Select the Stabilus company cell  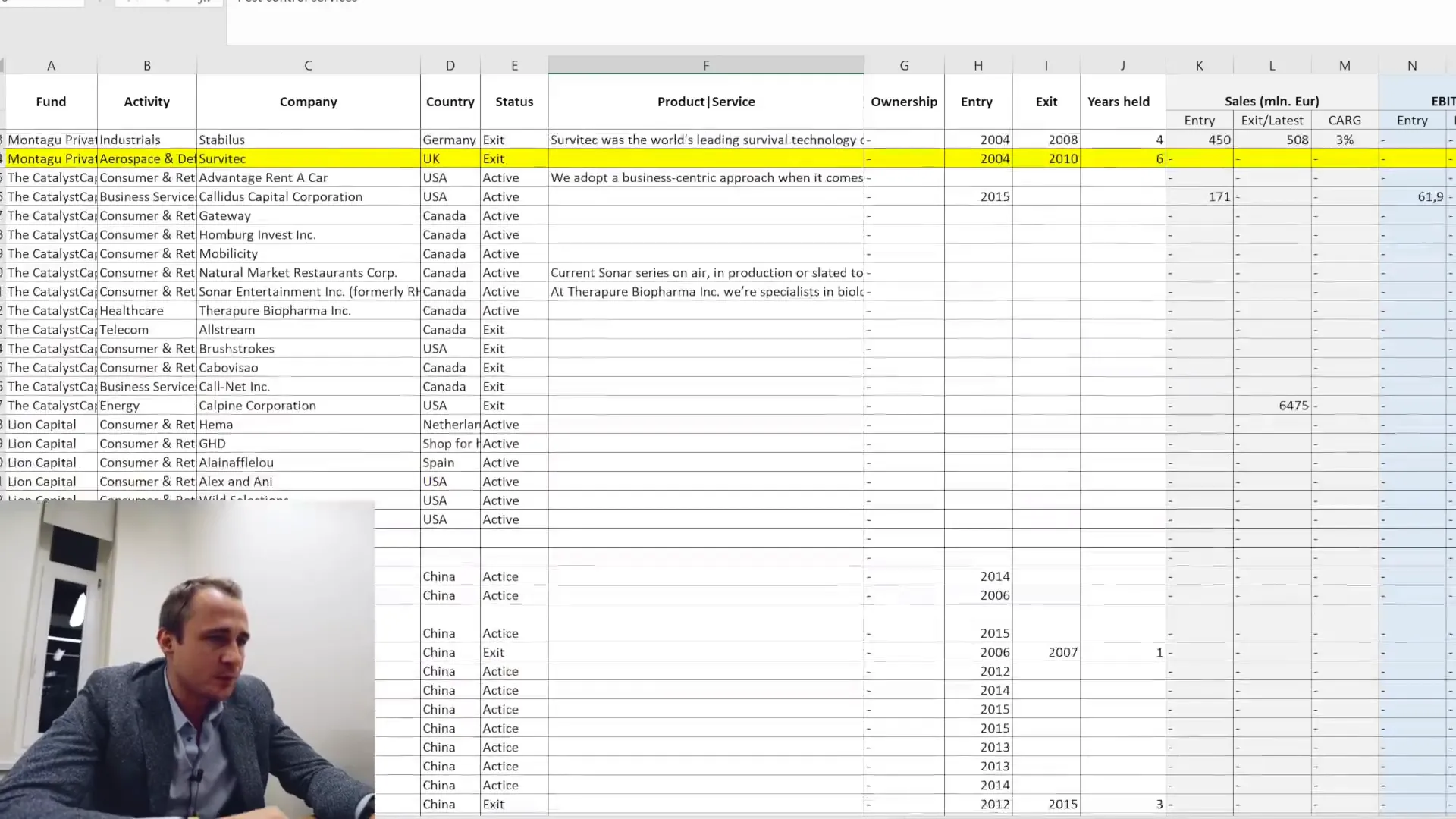[x=308, y=140]
